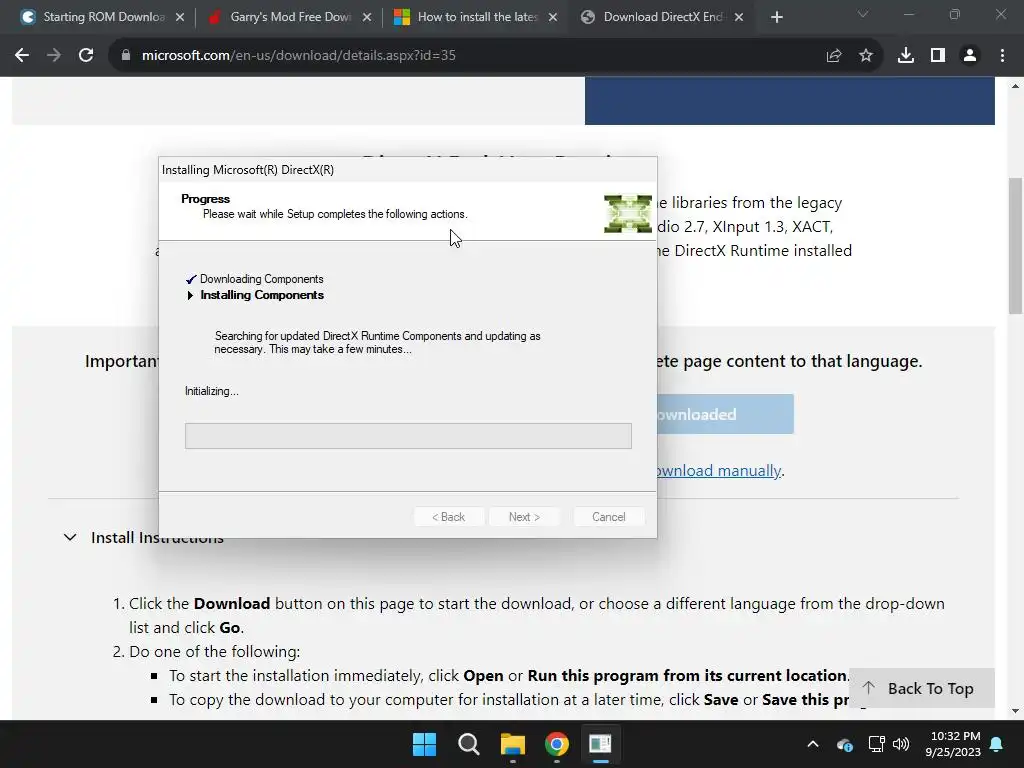The image size is (1024, 768).
Task: Bookmark this page with star icon
Action: tap(866, 56)
